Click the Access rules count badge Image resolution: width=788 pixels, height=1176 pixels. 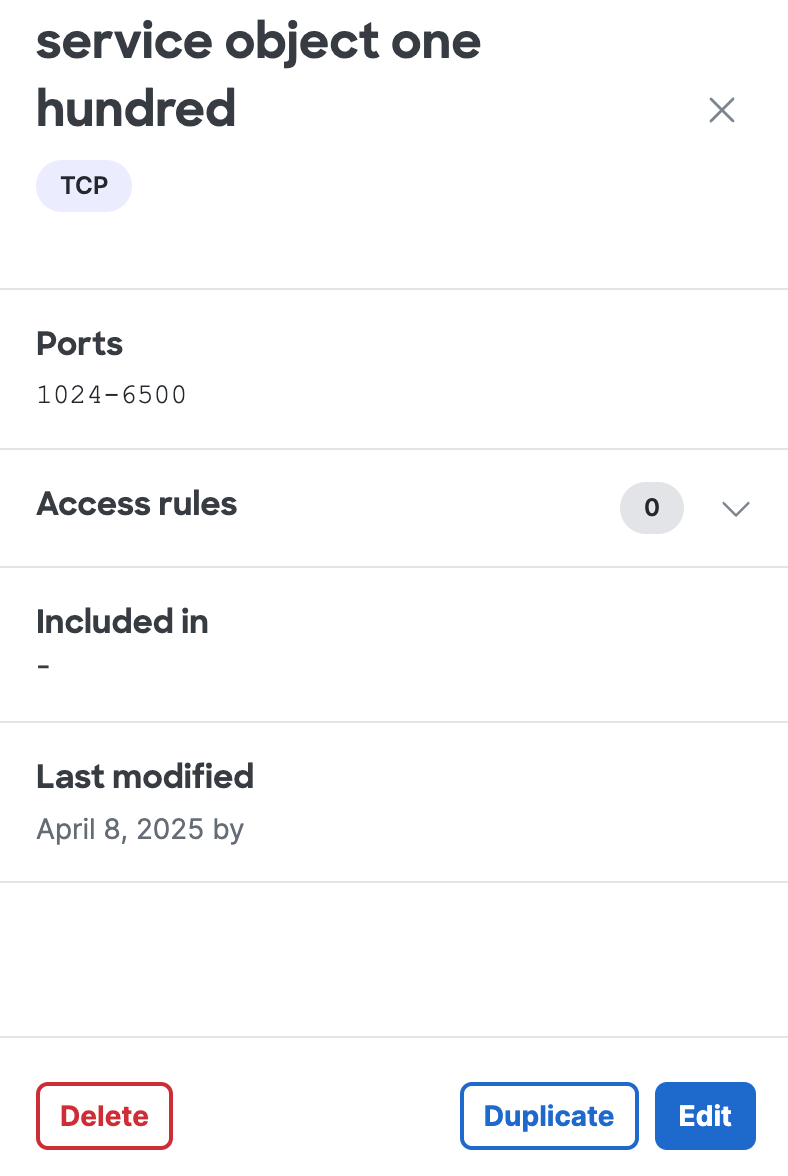pyautogui.click(x=651, y=508)
